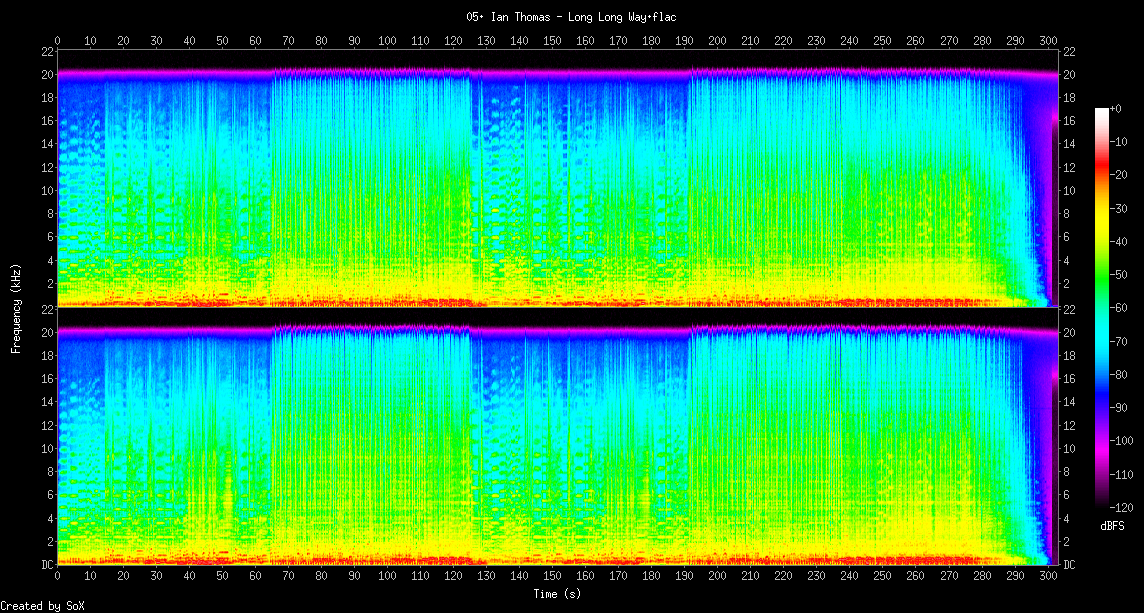Click the 200 second mark on bottom time axis
This screenshot has width=1144, height=613.
[717, 578]
